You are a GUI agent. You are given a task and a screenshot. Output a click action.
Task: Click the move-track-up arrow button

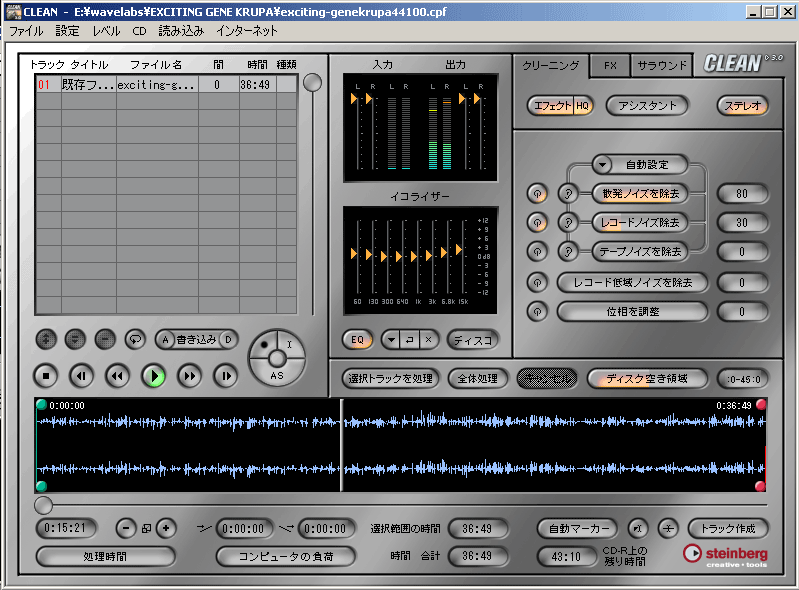(x=46, y=339)
